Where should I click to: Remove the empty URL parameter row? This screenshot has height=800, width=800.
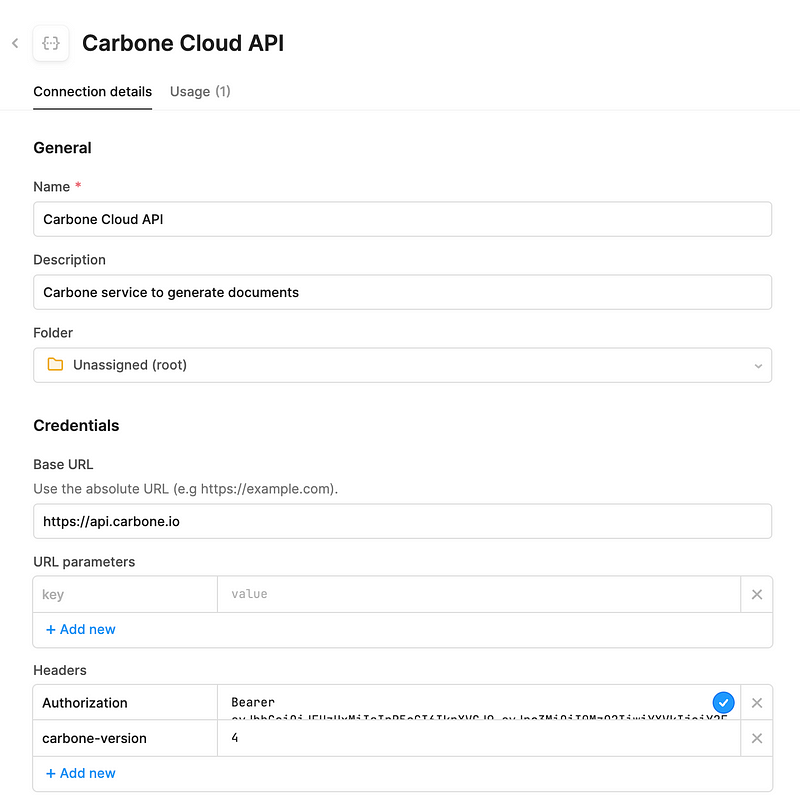tap(757, 594)
